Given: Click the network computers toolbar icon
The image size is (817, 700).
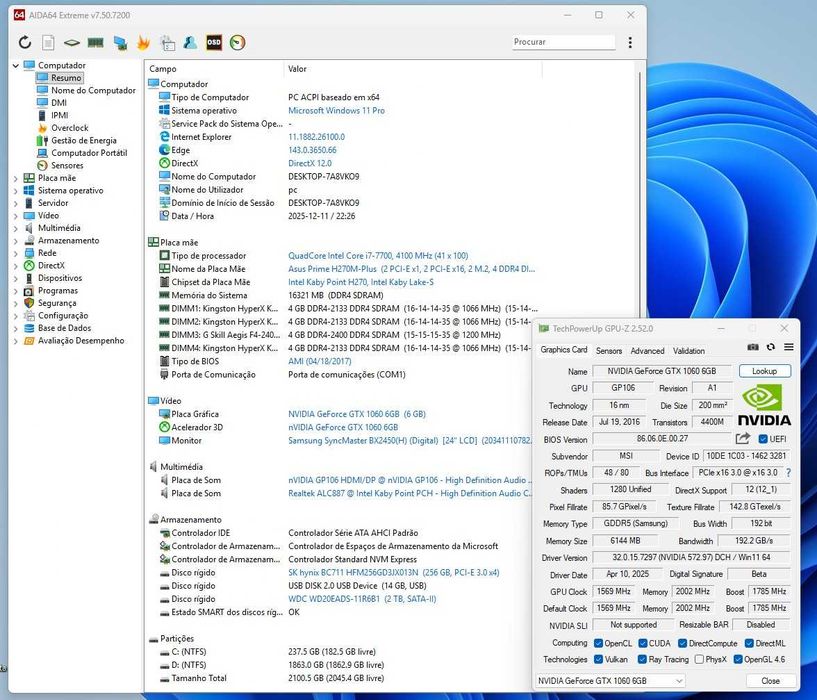Looking at the screenshot, I should 120,43.
